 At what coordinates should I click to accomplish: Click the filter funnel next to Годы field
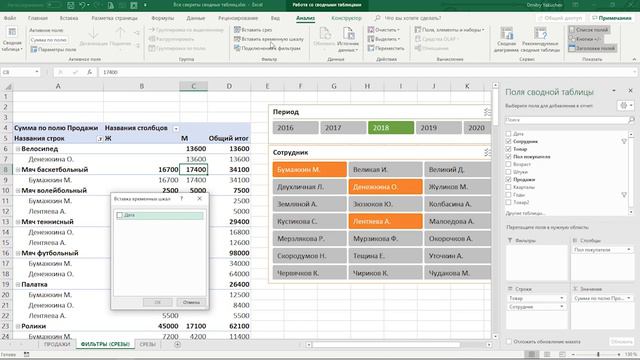tap(624, 195)
